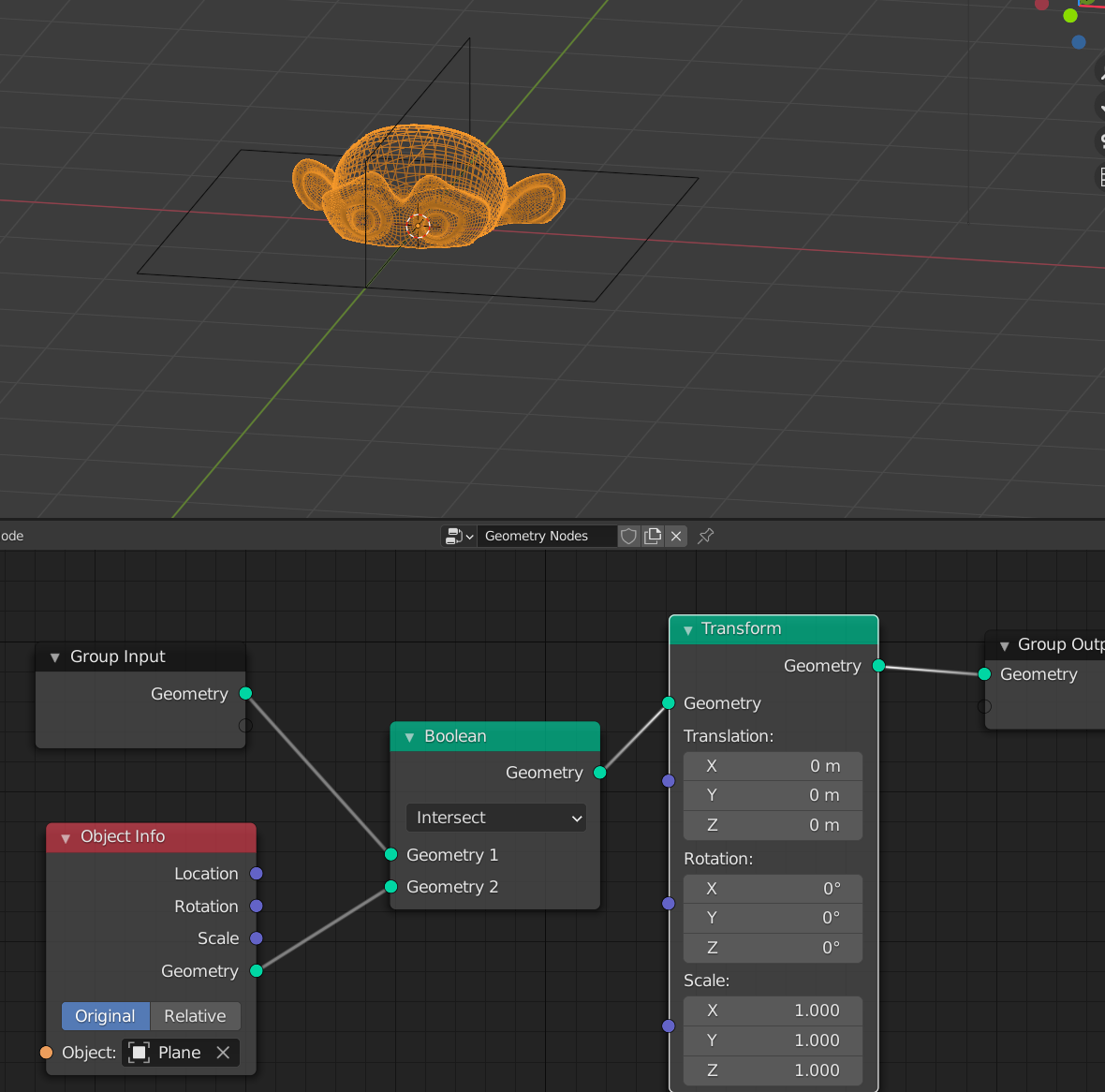
Task: Click blue Z axis gizmo dot
Action: (1079, 42)
